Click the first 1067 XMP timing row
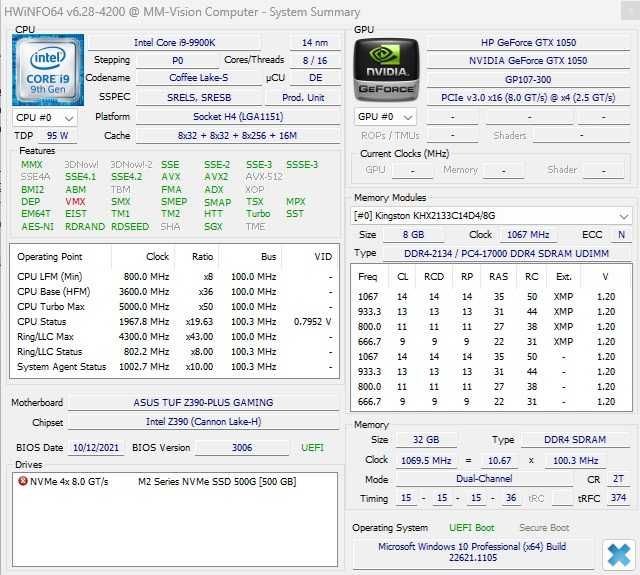Screen dimensions: 640x575 tap(491, 297)
